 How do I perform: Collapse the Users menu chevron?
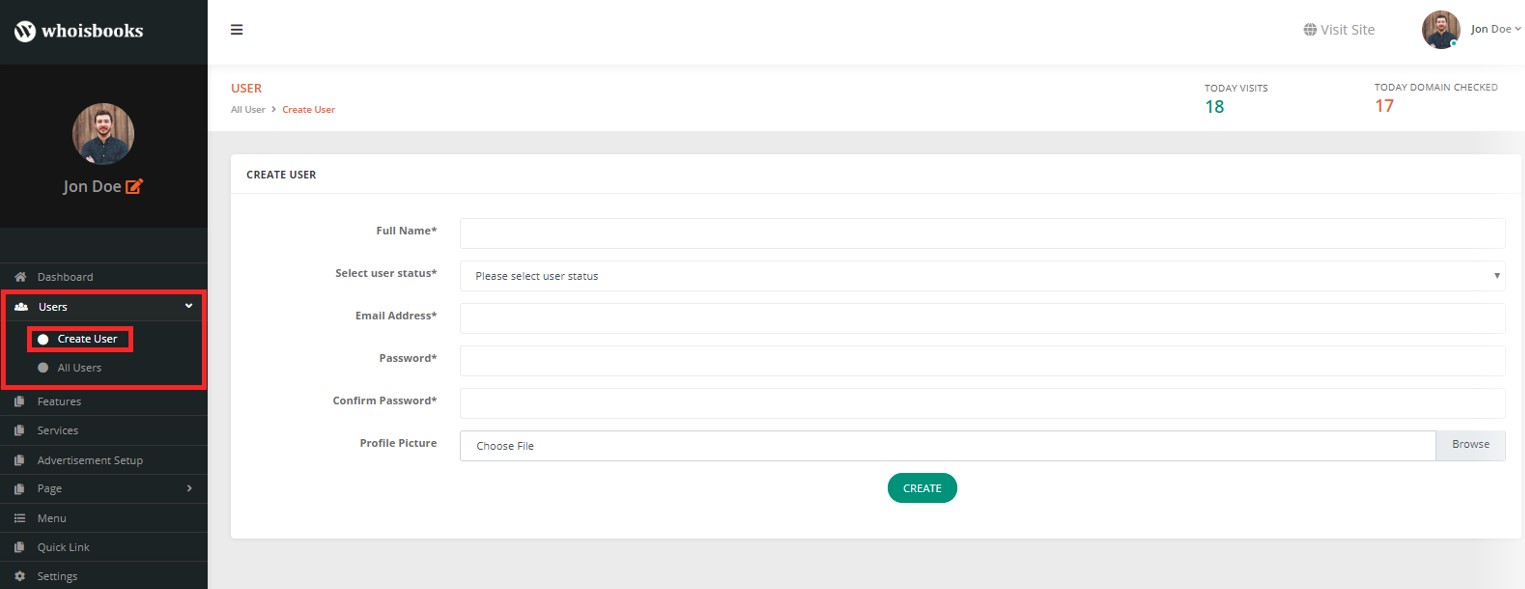click(189, 307)
